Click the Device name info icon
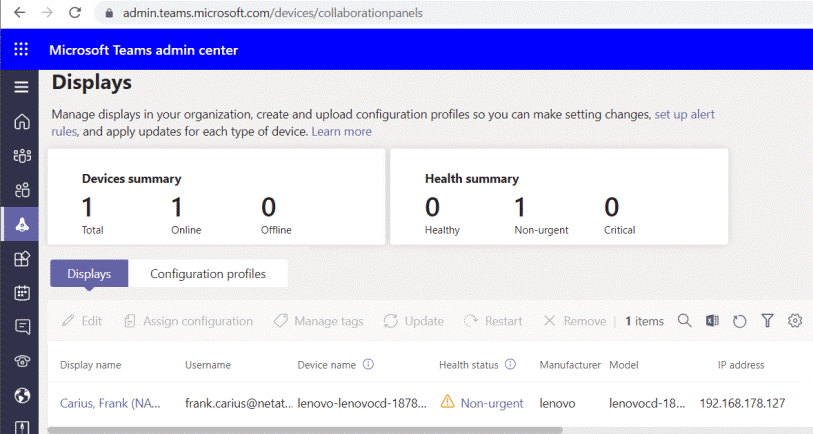This screenshot has height=434, width=813. click(x=368, y=364)
